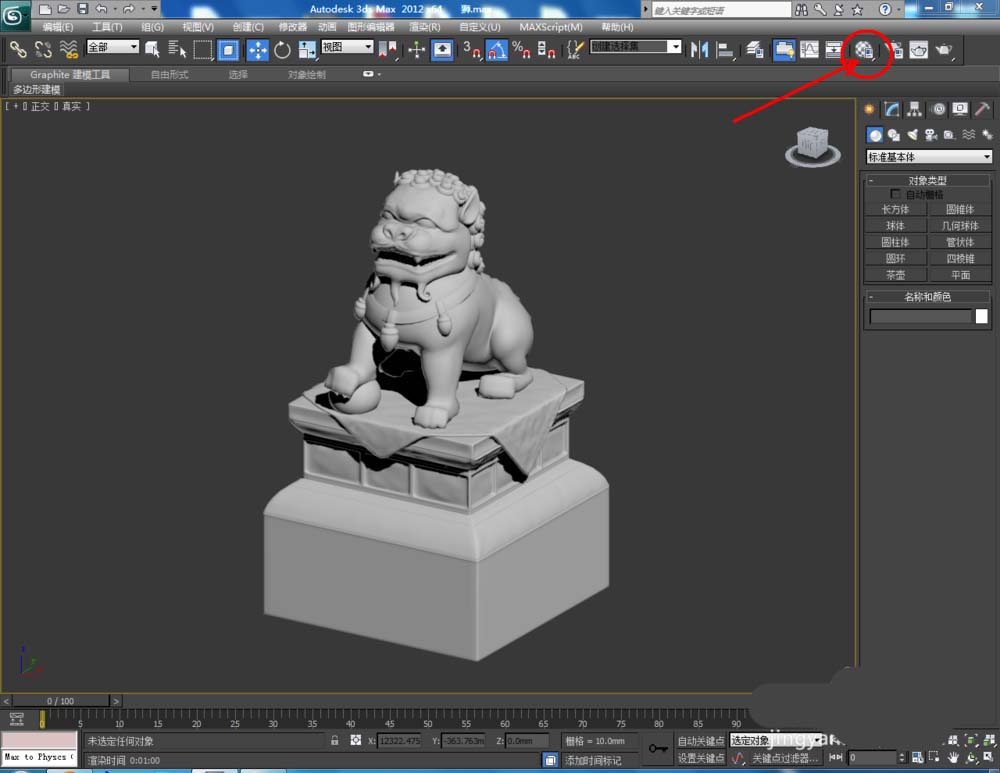Toggle Angle Snap button
This screenshot has height=773, width=1000.
(497, 49)
